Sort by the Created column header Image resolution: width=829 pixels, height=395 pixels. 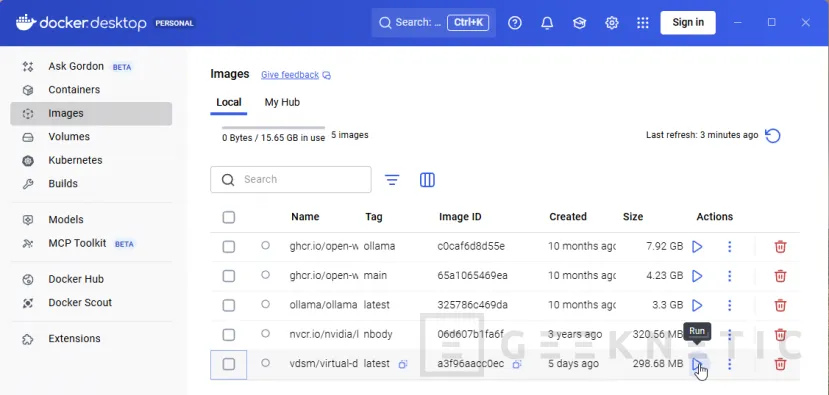coord(568,217)
